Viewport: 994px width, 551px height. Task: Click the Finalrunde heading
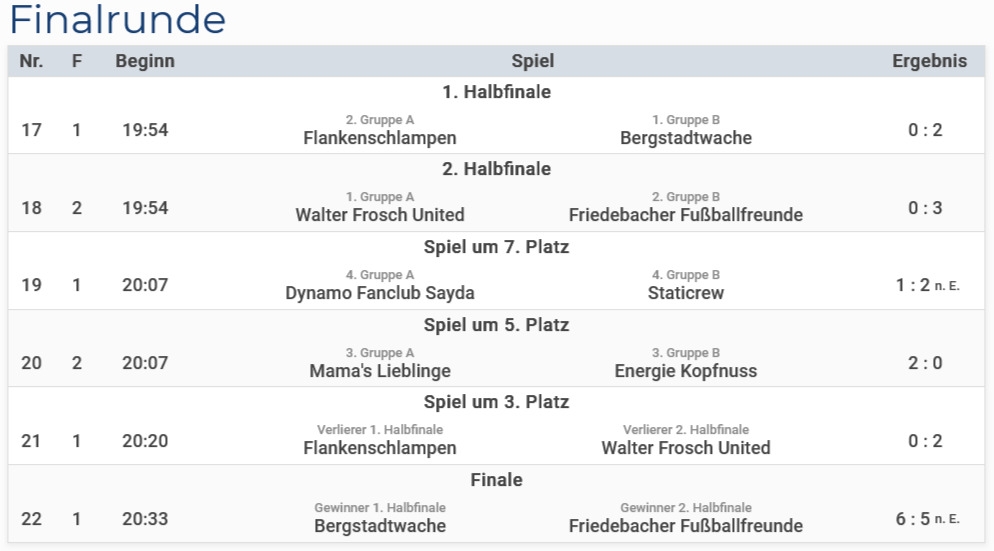pyautogui.click(x=118, y=20)
